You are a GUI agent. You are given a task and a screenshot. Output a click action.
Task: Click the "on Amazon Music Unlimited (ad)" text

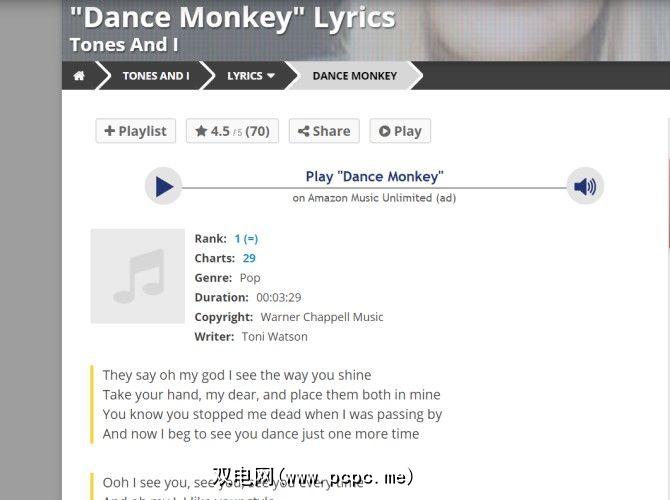coord(374,198)
